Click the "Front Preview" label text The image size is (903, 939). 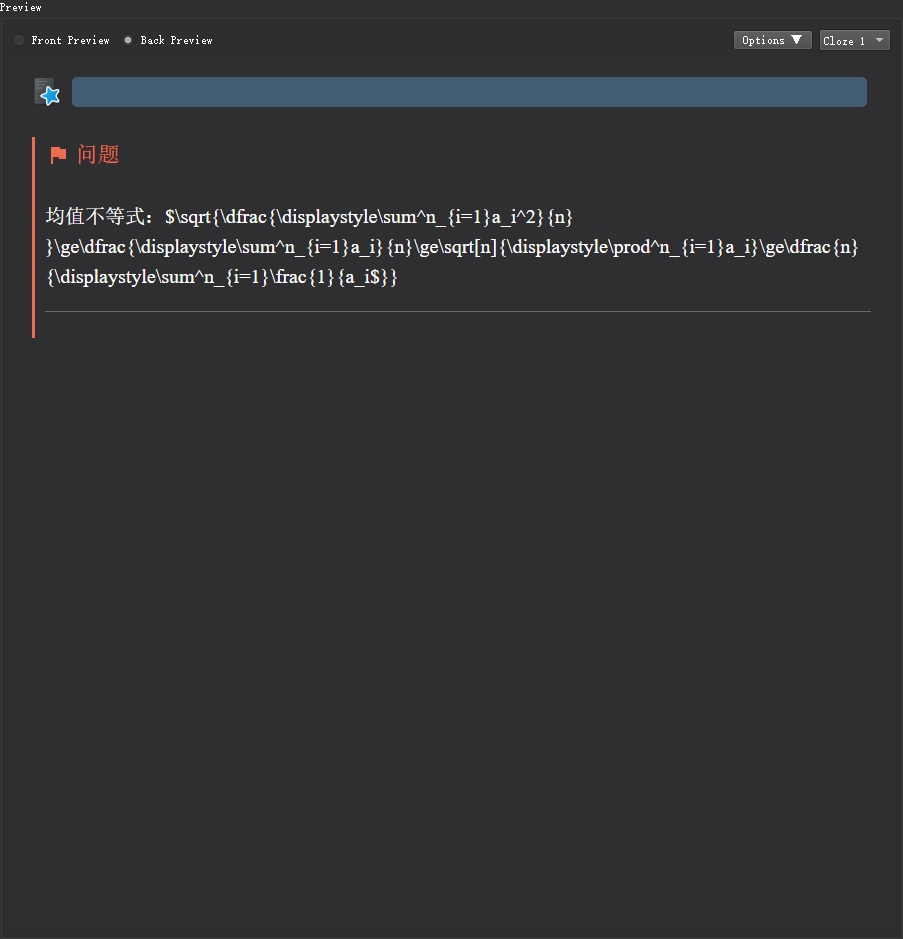pyautogui.click(x=70, y=41)
